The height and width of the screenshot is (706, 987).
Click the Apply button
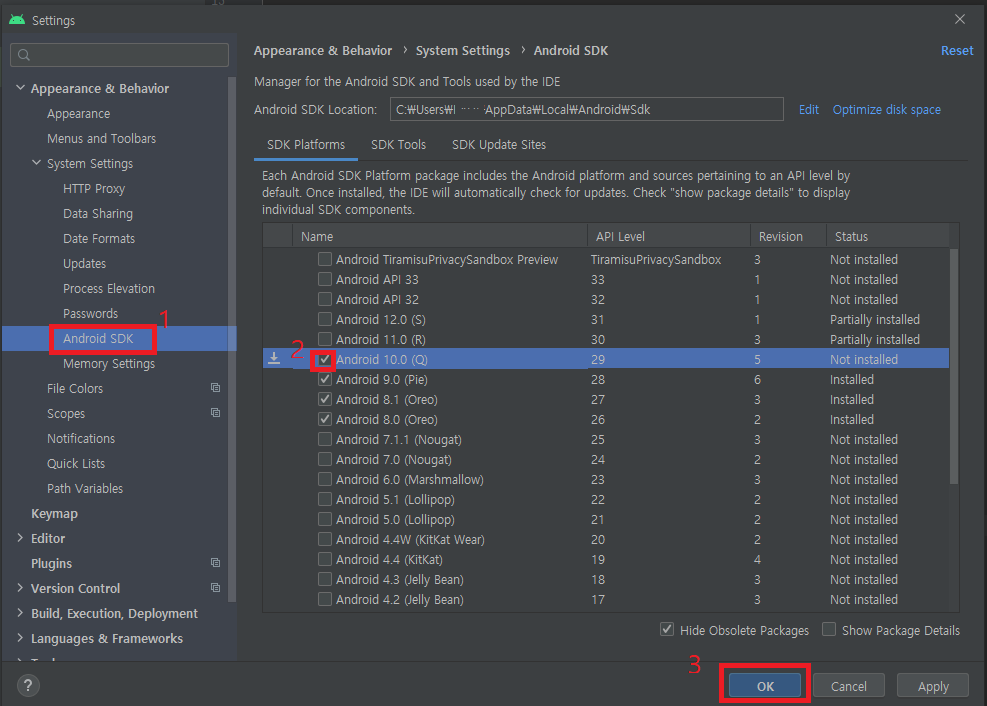coord(932,685)
